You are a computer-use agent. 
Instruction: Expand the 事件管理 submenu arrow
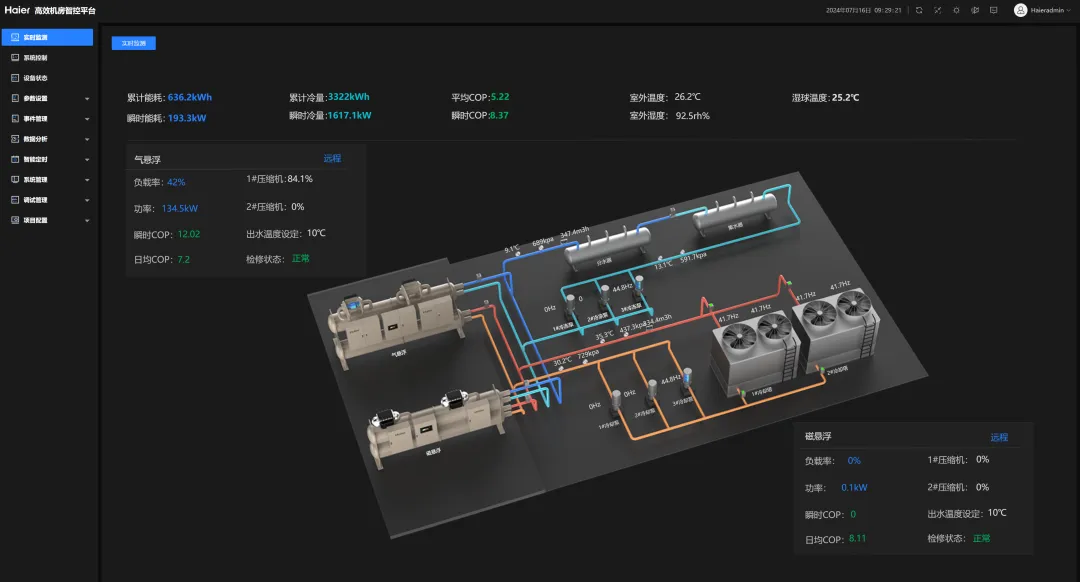pos(87,119)
